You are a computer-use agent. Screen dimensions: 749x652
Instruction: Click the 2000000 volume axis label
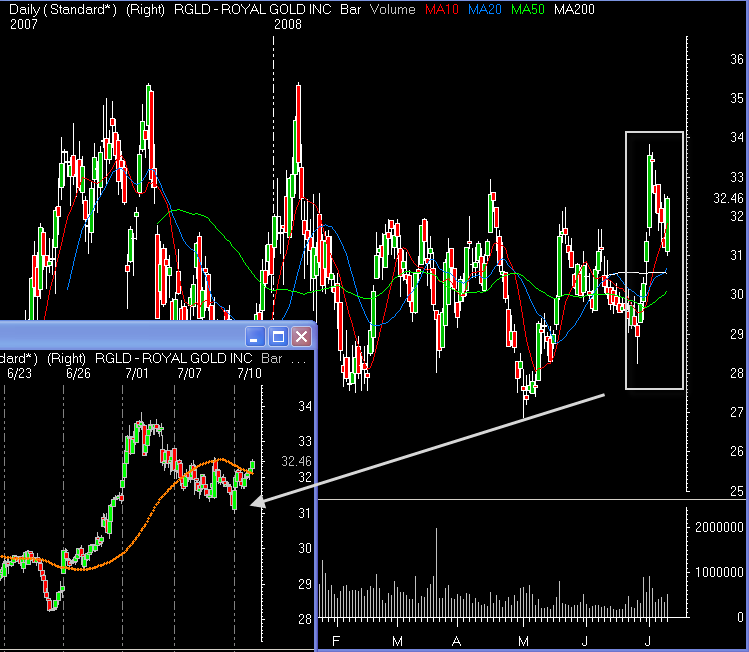click(x=719, y=527)
